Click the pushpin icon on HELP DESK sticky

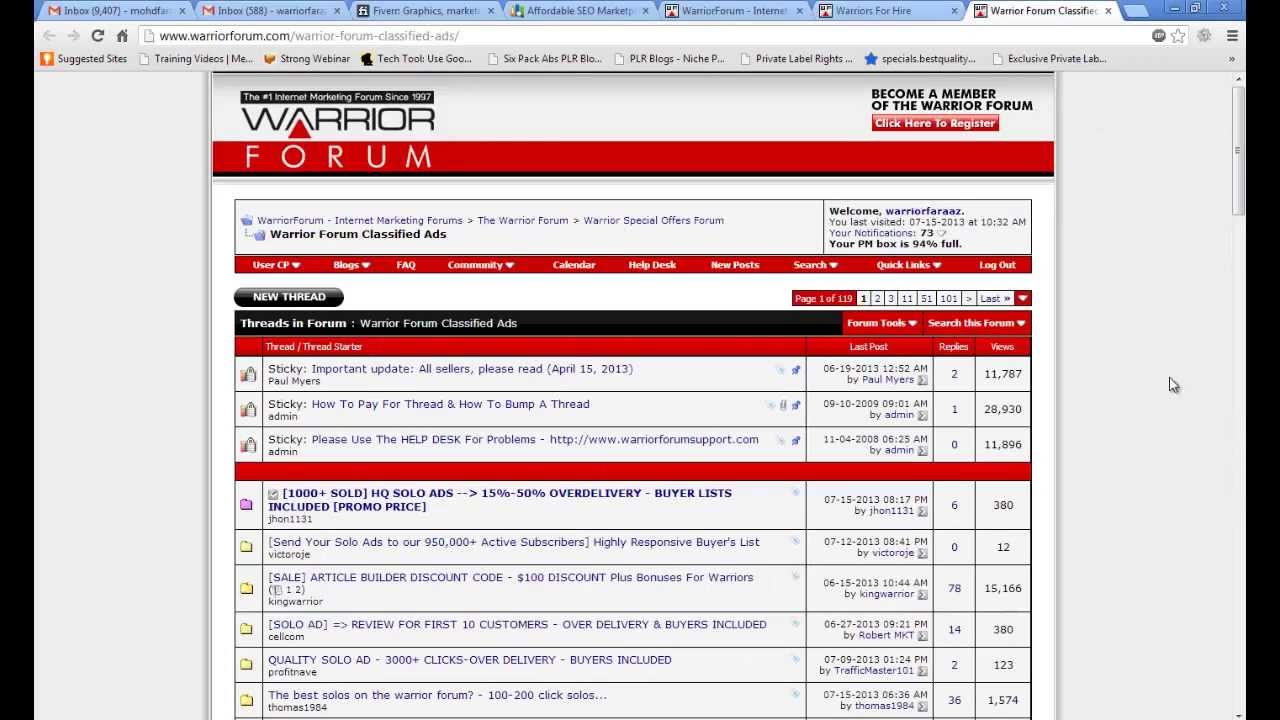[x=796, y=440]
